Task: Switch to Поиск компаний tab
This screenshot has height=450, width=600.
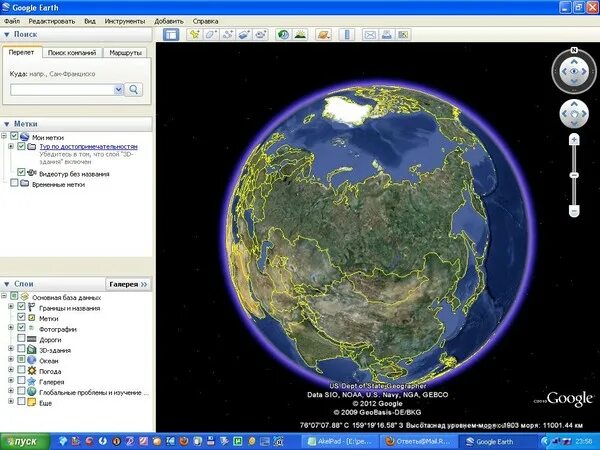Action: pyautogui.click(x=72, y=53)
